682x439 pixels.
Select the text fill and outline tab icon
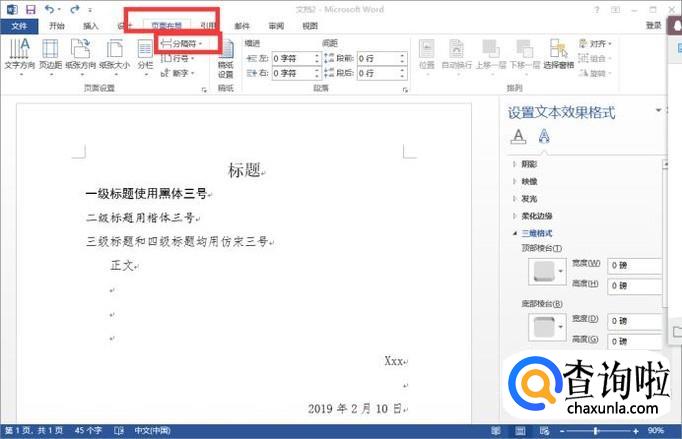[x=518, y=137]
